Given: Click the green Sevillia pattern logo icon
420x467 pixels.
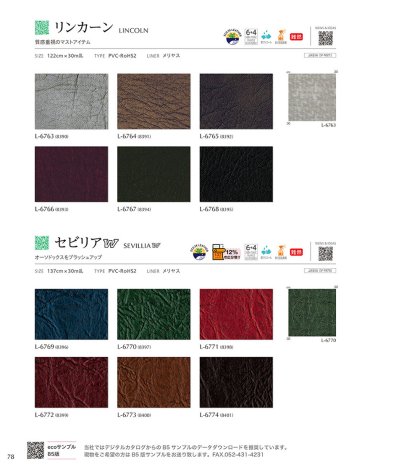Looking at the screenshot, I should click(42, 243).
